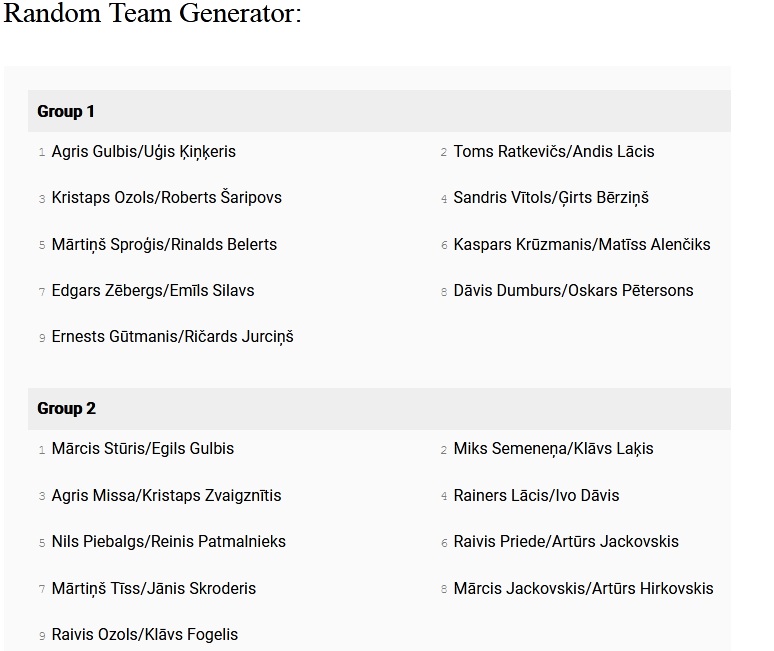The image size is (774, 651).
Task: Select Nils Piebalgs/Reinis Patmalnieks team
Action: coord(168,542)
